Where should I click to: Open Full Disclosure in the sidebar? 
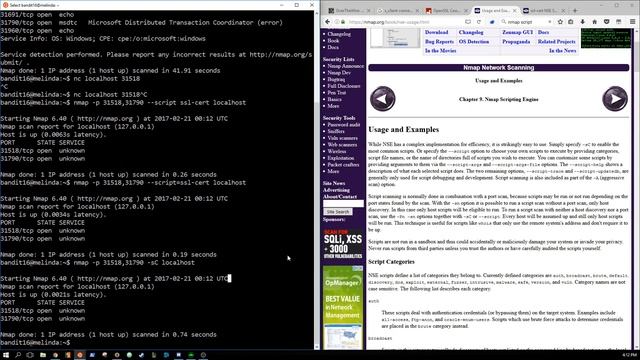pos(344,86)
